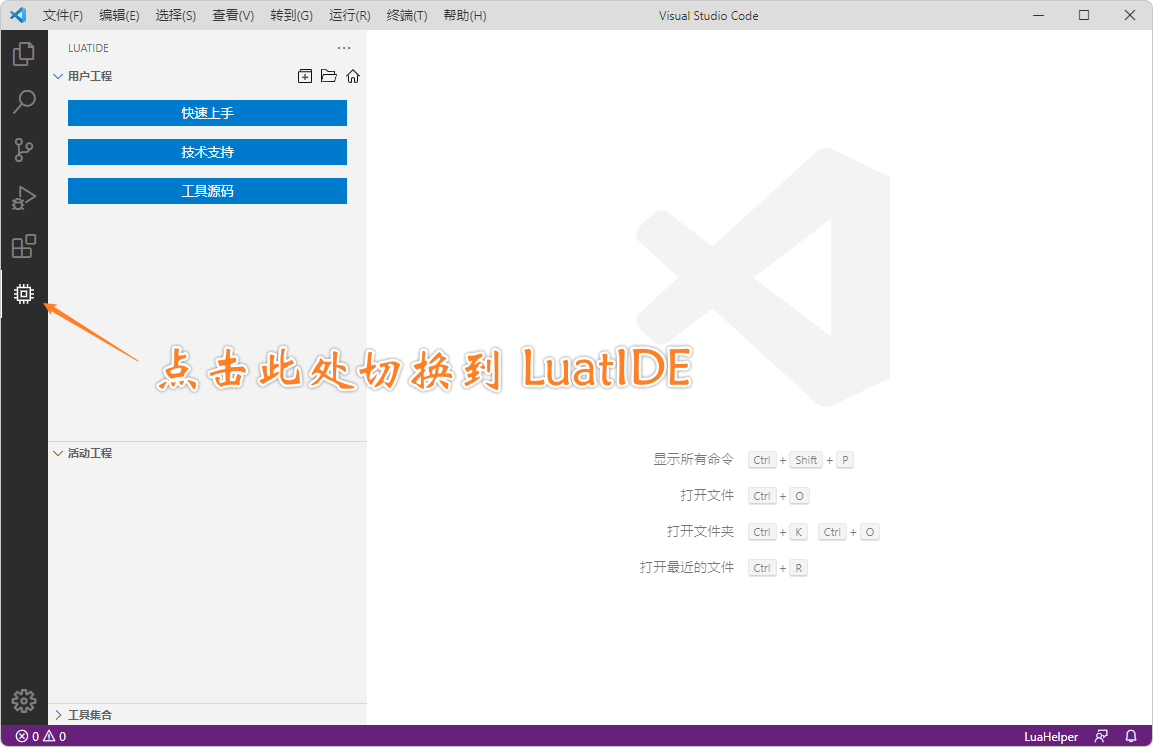Switch to the LuatIDE chip icon
Viewport: 1153px width, 747px height.
pos(24,294)
